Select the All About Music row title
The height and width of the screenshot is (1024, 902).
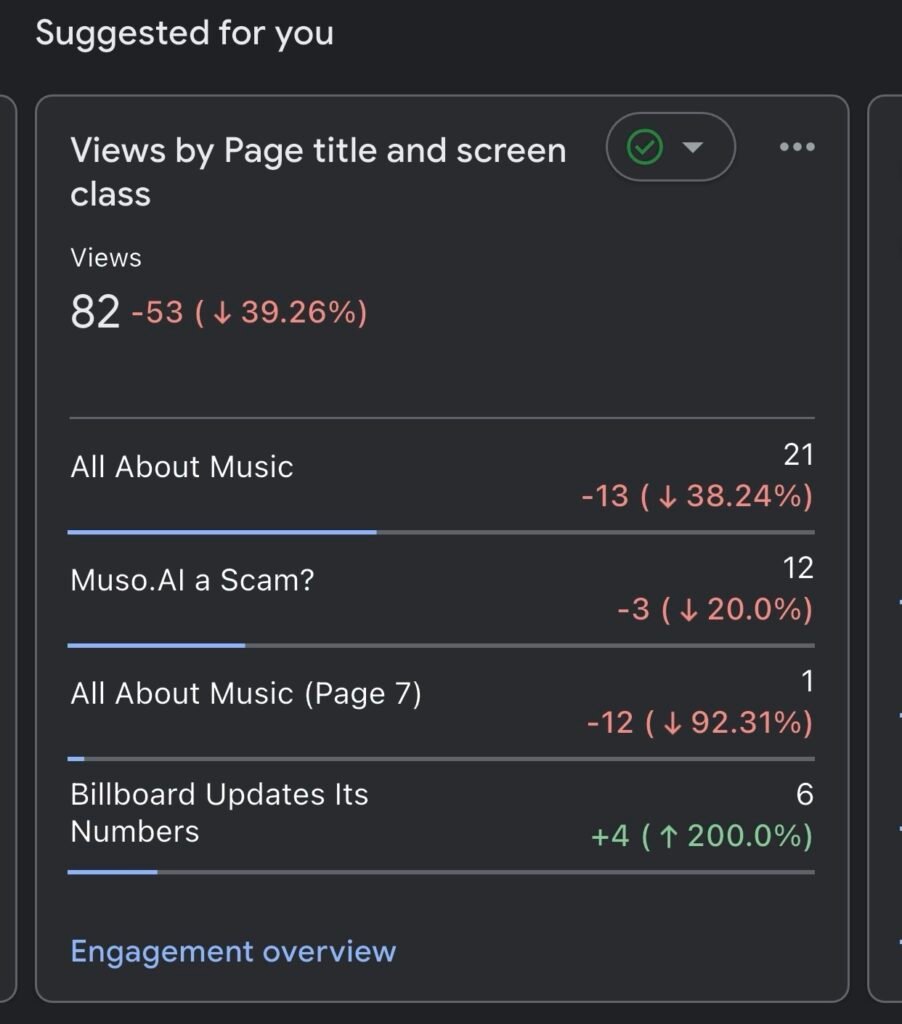tap(182, 467)
